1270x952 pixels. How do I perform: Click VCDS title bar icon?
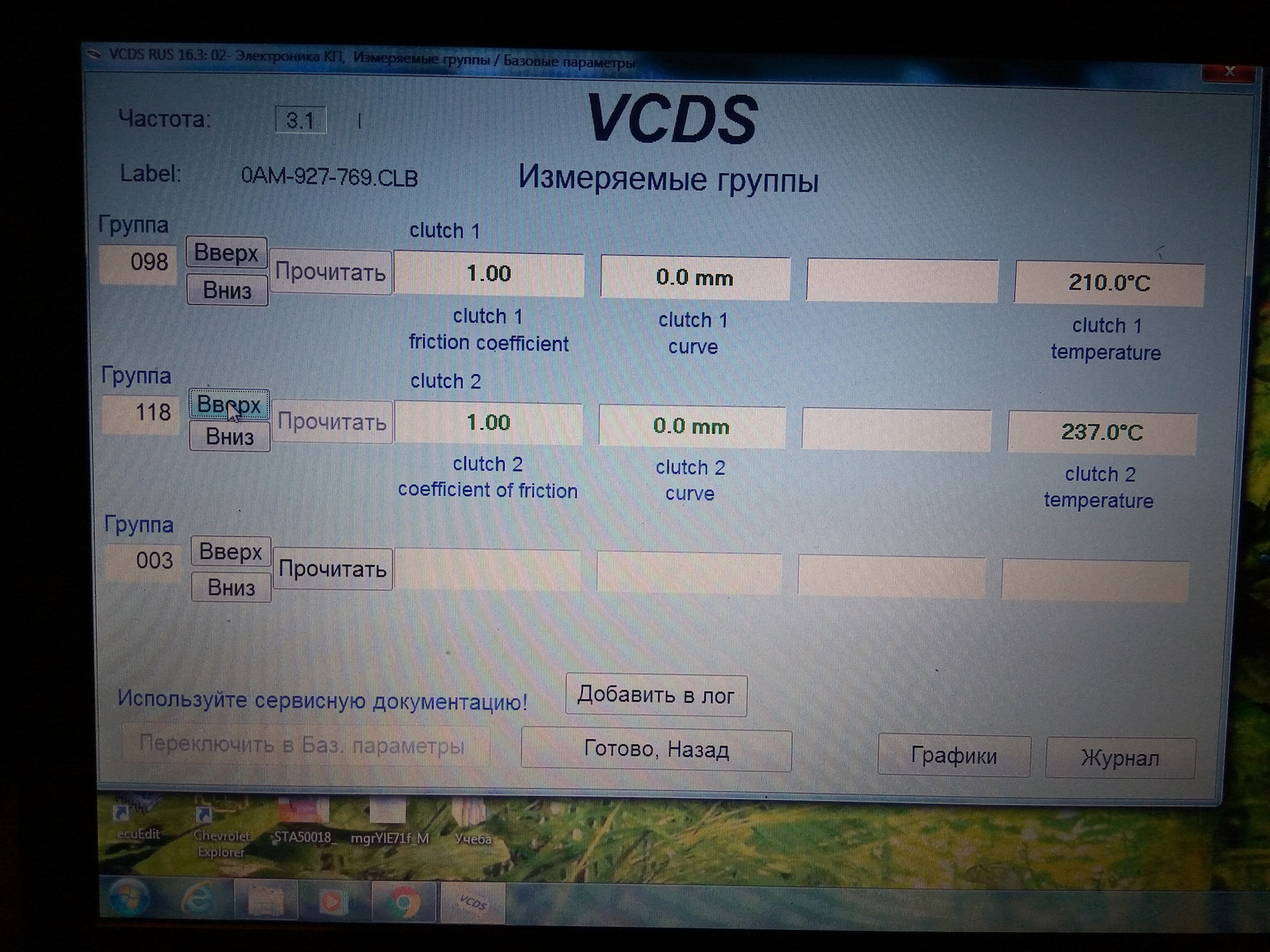[95, 54]
